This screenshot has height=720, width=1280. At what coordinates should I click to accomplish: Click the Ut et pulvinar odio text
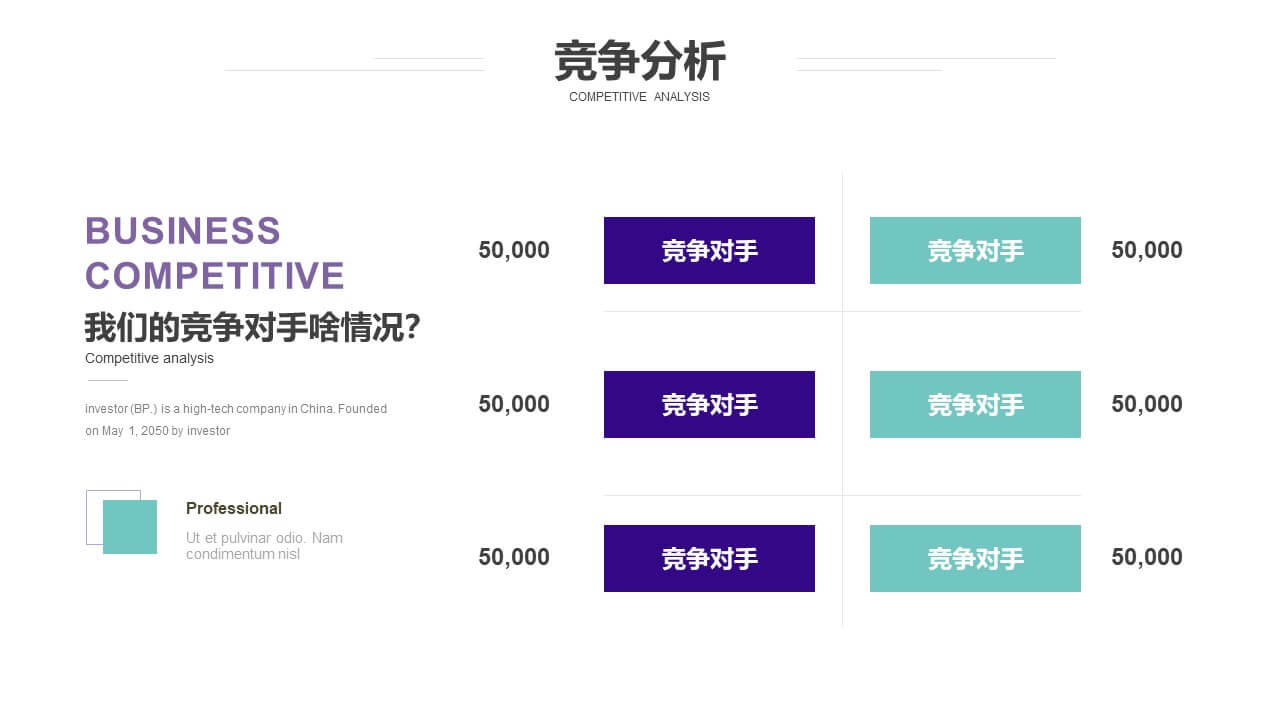264,546
